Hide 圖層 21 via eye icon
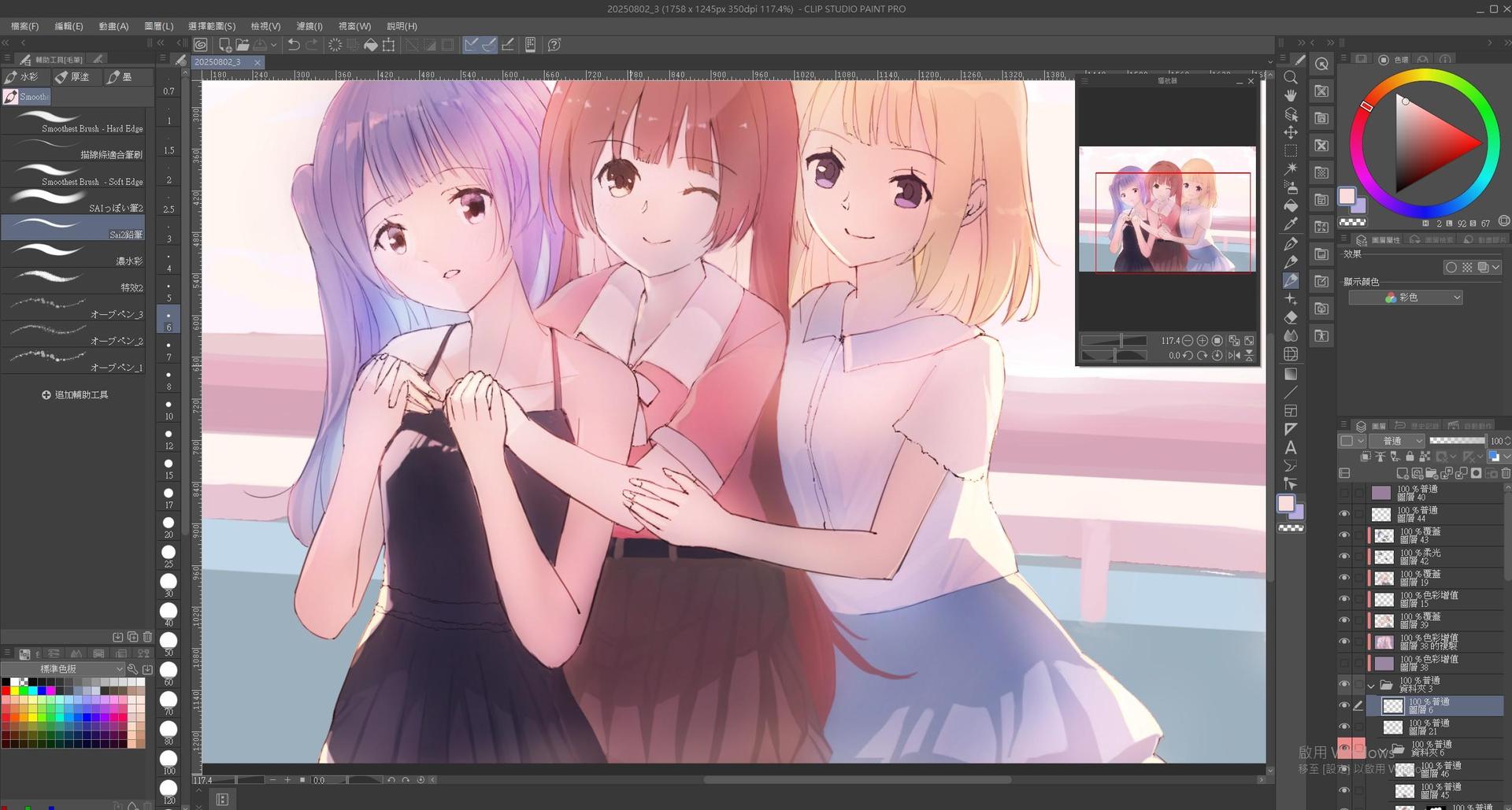The width and height of the screenshot is (1512, 810). pyautogui.click(x=1344, y=727)
